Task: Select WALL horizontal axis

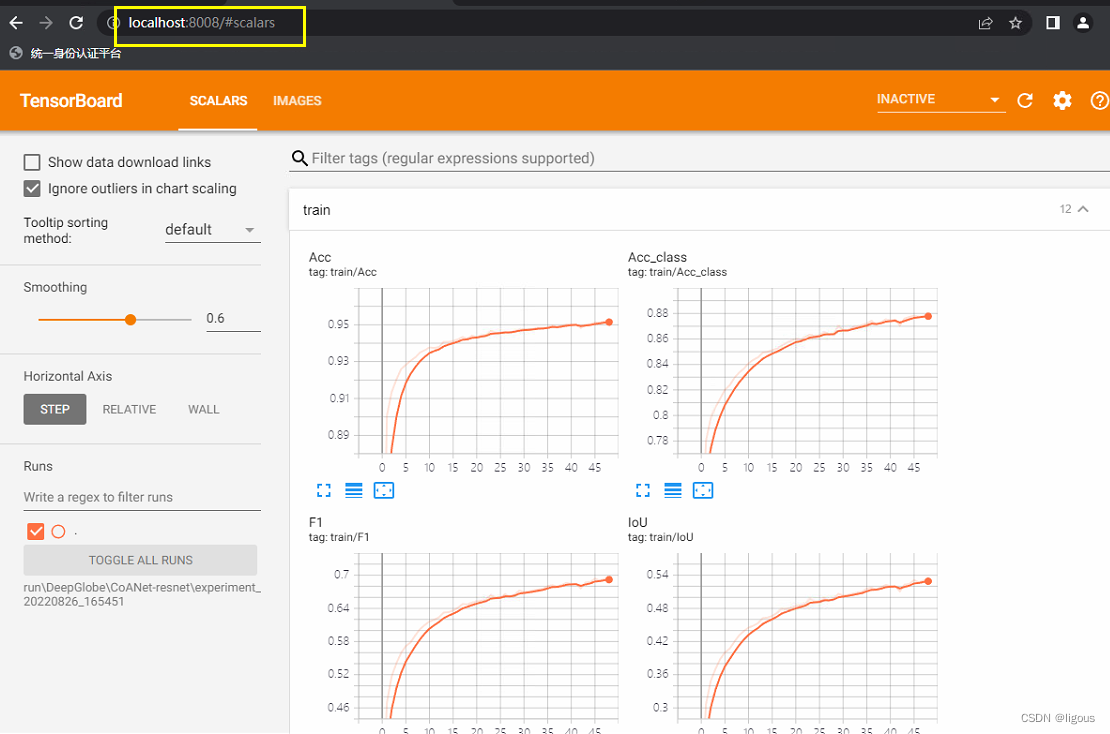Action: point(203,409)
